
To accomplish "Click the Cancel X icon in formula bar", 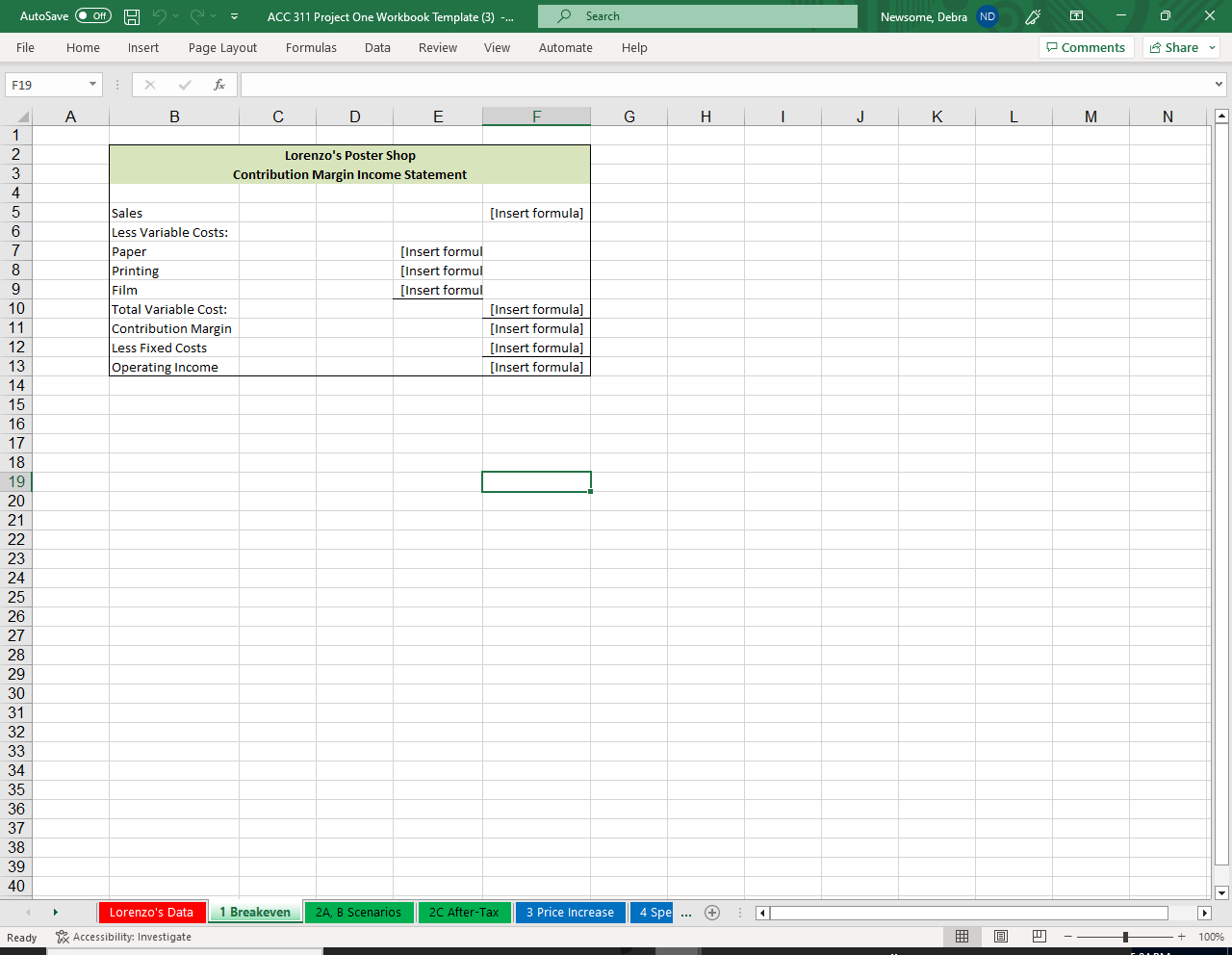I will (x=149, y=85).
